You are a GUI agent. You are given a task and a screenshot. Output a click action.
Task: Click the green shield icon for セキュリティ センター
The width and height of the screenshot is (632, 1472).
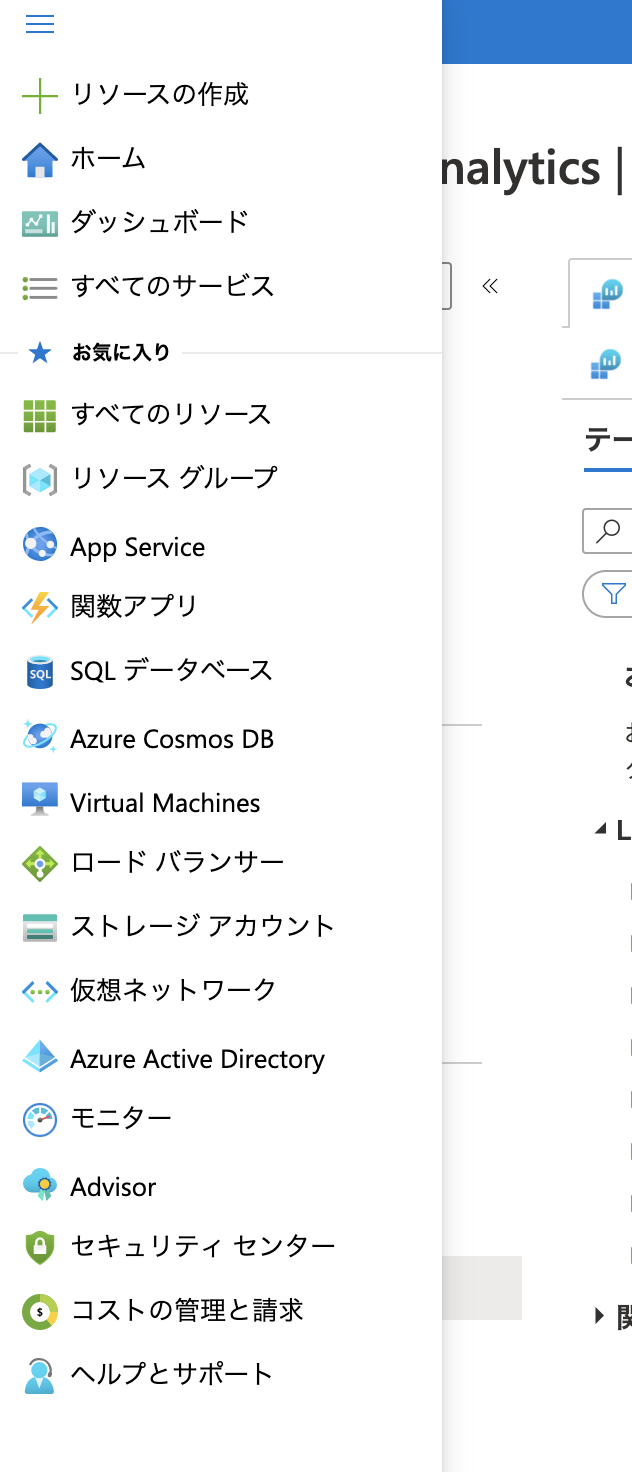pos(40,1247)
